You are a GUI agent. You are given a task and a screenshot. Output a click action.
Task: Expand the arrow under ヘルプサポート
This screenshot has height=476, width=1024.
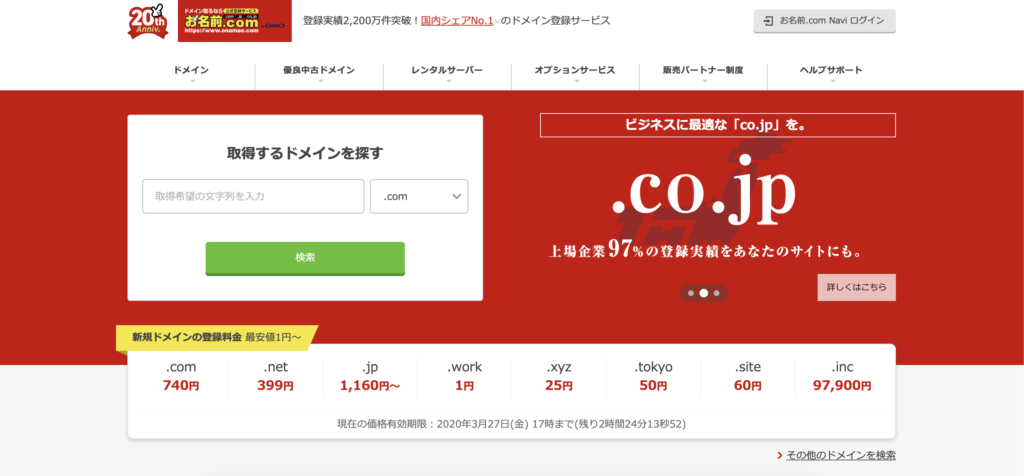point(832,82)
